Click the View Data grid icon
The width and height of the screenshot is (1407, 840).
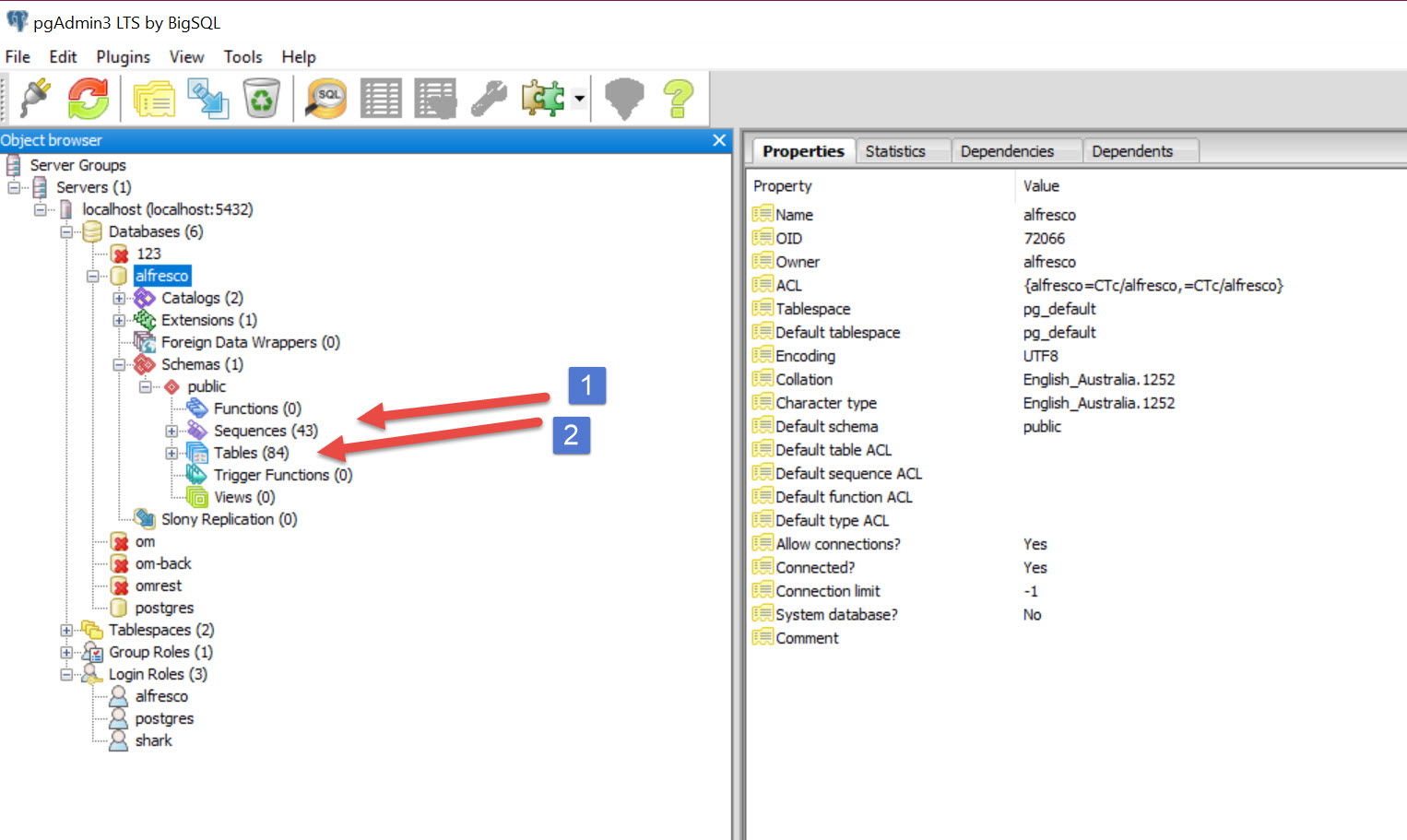(381, 98)
